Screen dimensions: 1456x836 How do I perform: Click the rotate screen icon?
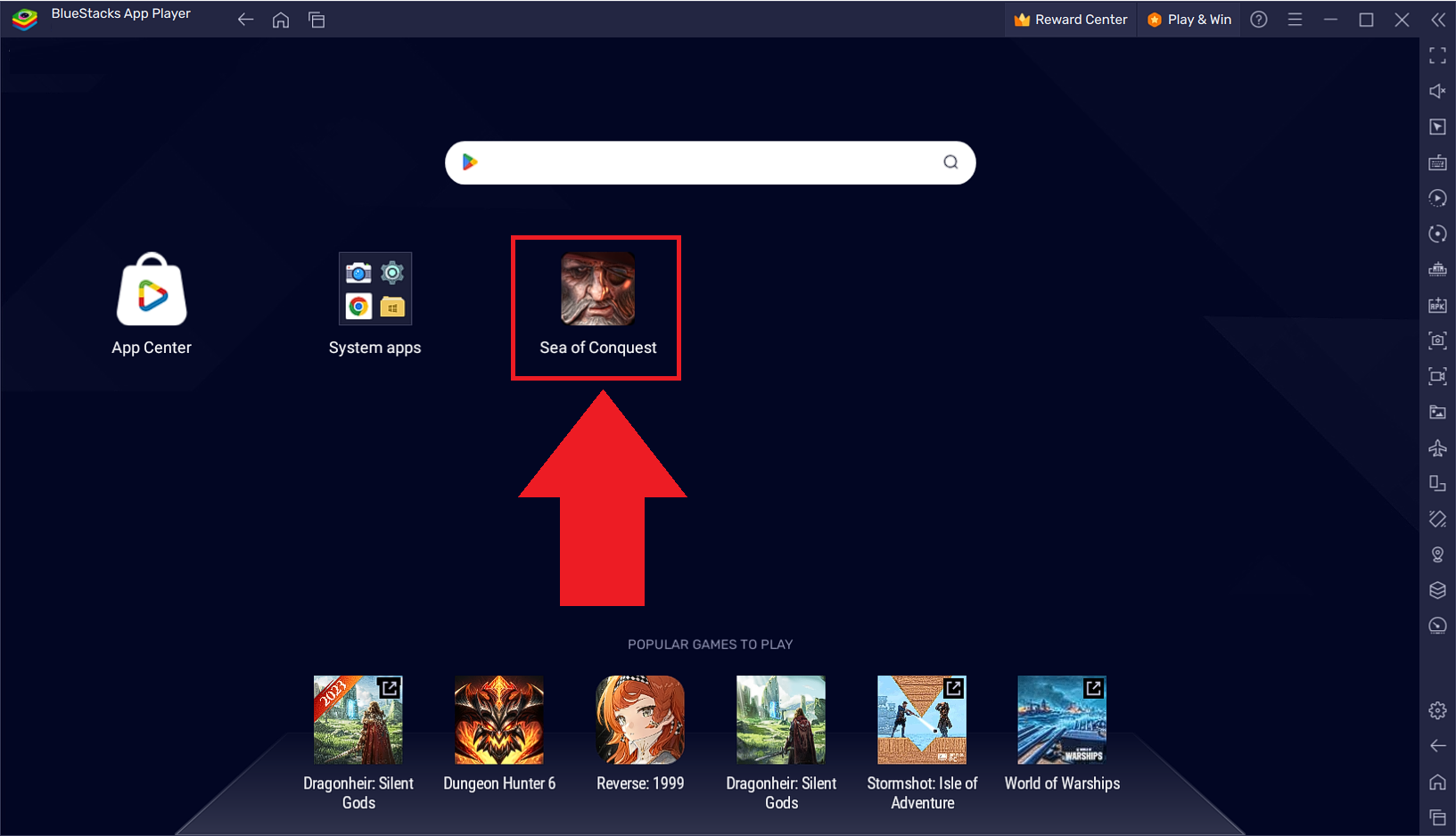[1437, 519]
